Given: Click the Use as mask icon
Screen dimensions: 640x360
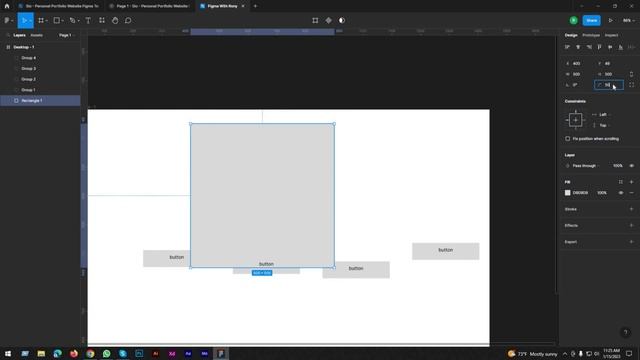Looking at the screenshot, I should pos(342,20).
